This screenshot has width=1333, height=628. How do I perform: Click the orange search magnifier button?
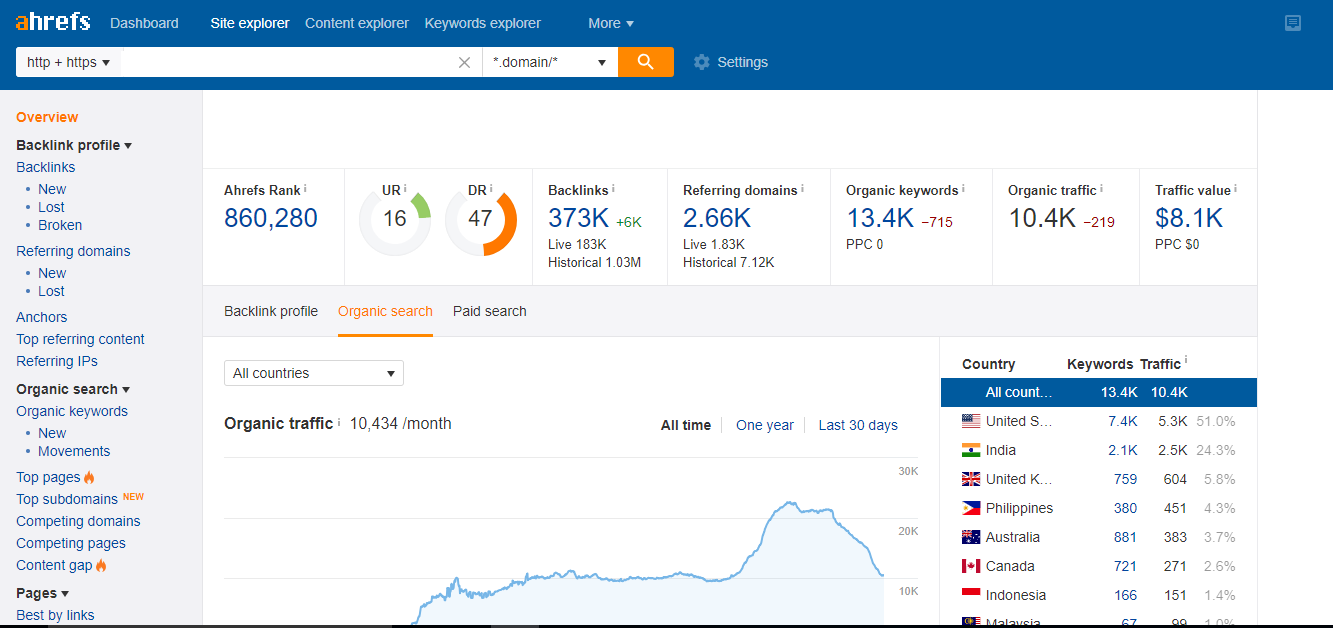(645, 62)
